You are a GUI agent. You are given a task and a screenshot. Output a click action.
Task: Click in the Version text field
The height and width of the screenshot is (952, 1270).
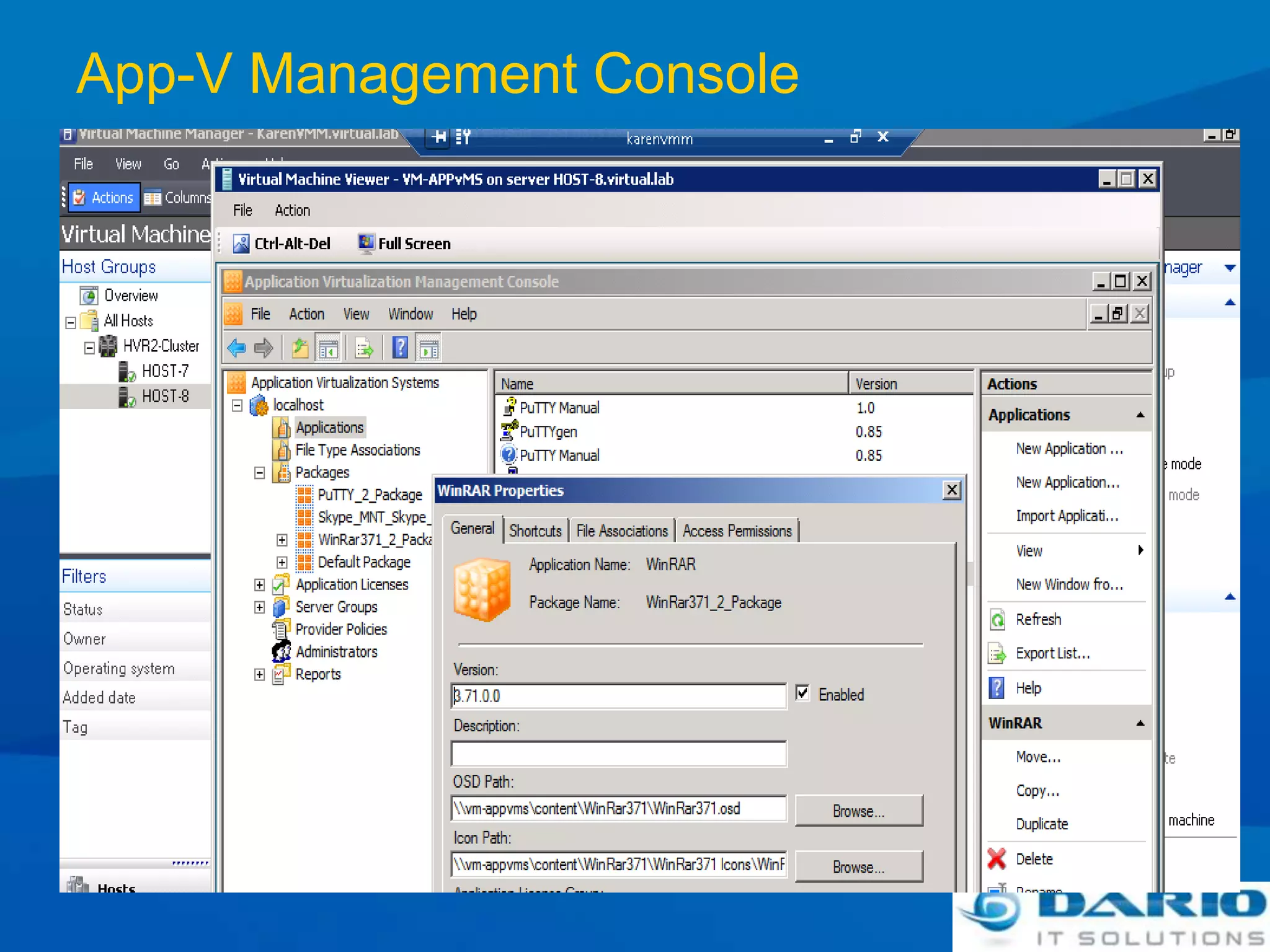[x=619, y=696]
